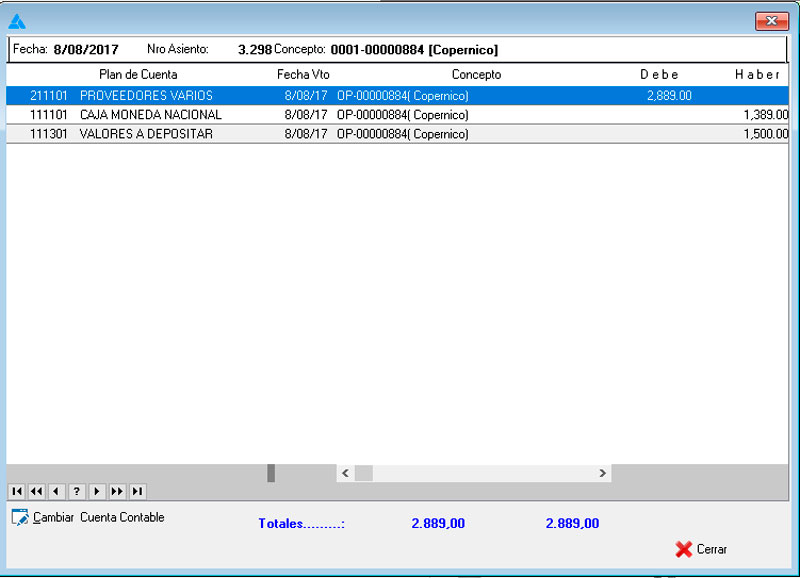
Task: Jump forward several records with double-right arrow
Action: pos(117,491)
